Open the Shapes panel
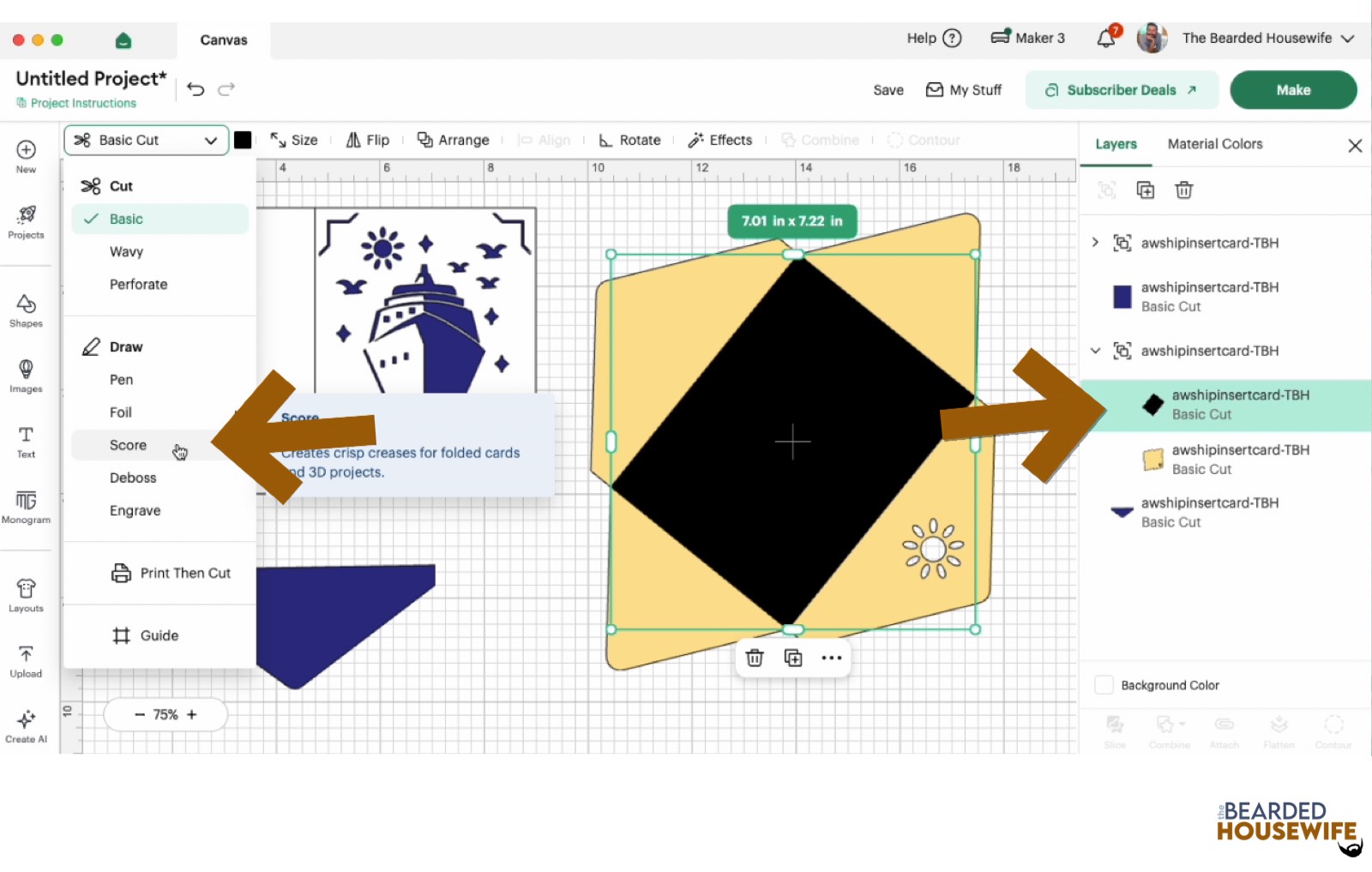This screenshot has height=872, width=1372. 26,310
